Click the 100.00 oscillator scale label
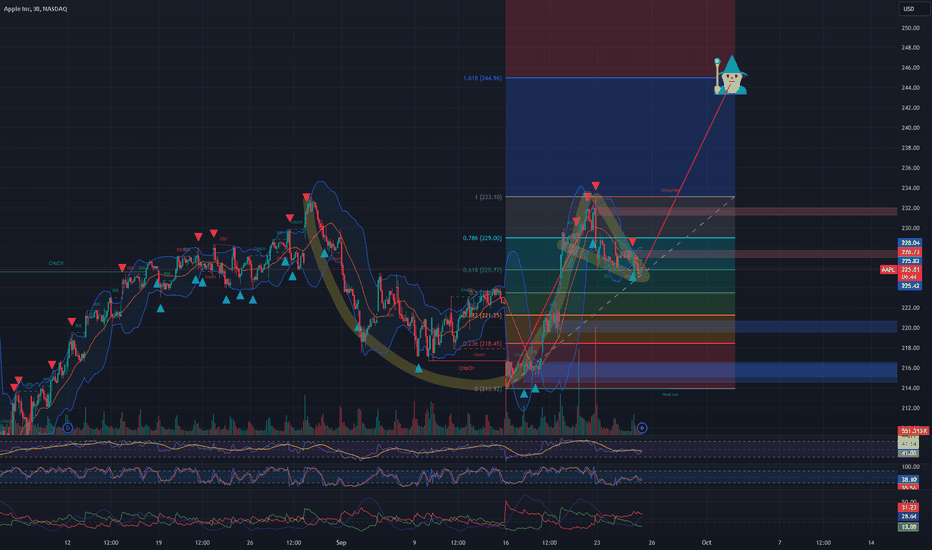 click(910, 467)
